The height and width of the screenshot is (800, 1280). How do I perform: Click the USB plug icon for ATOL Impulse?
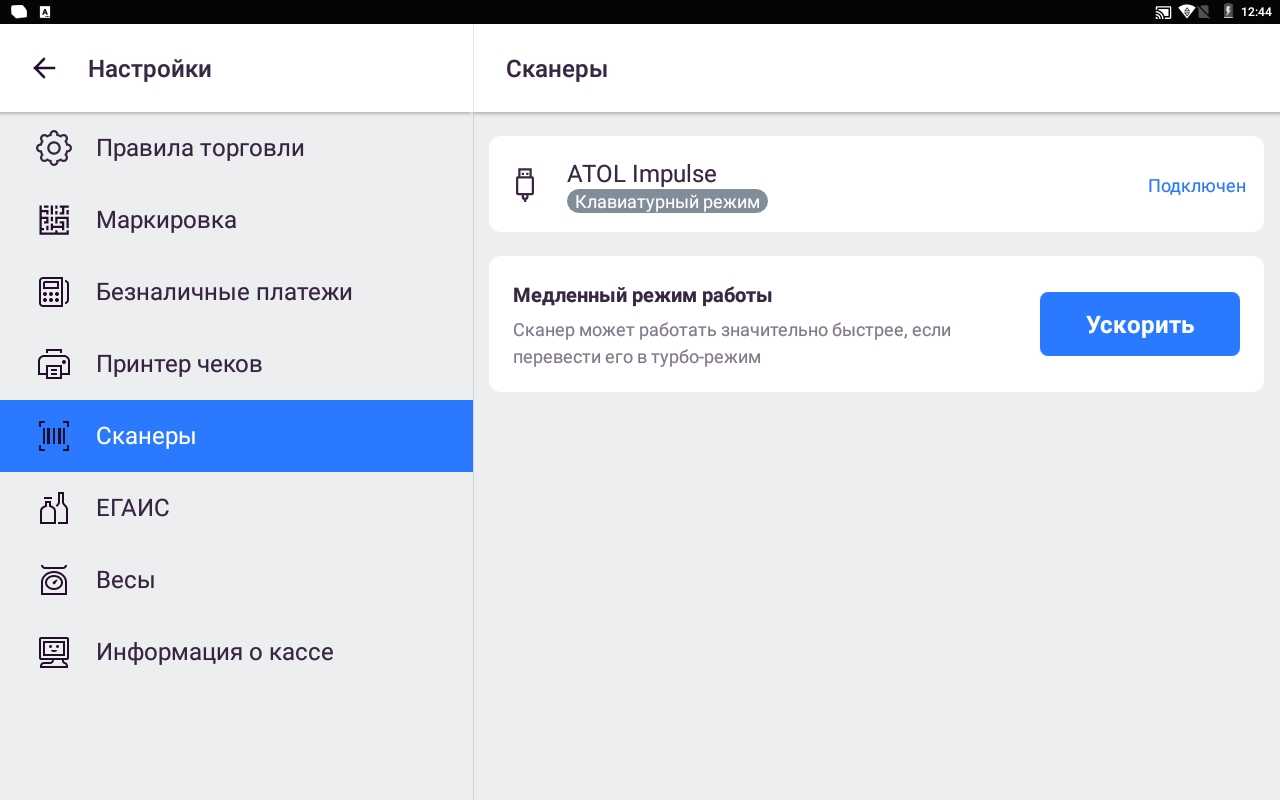(525, 185)
